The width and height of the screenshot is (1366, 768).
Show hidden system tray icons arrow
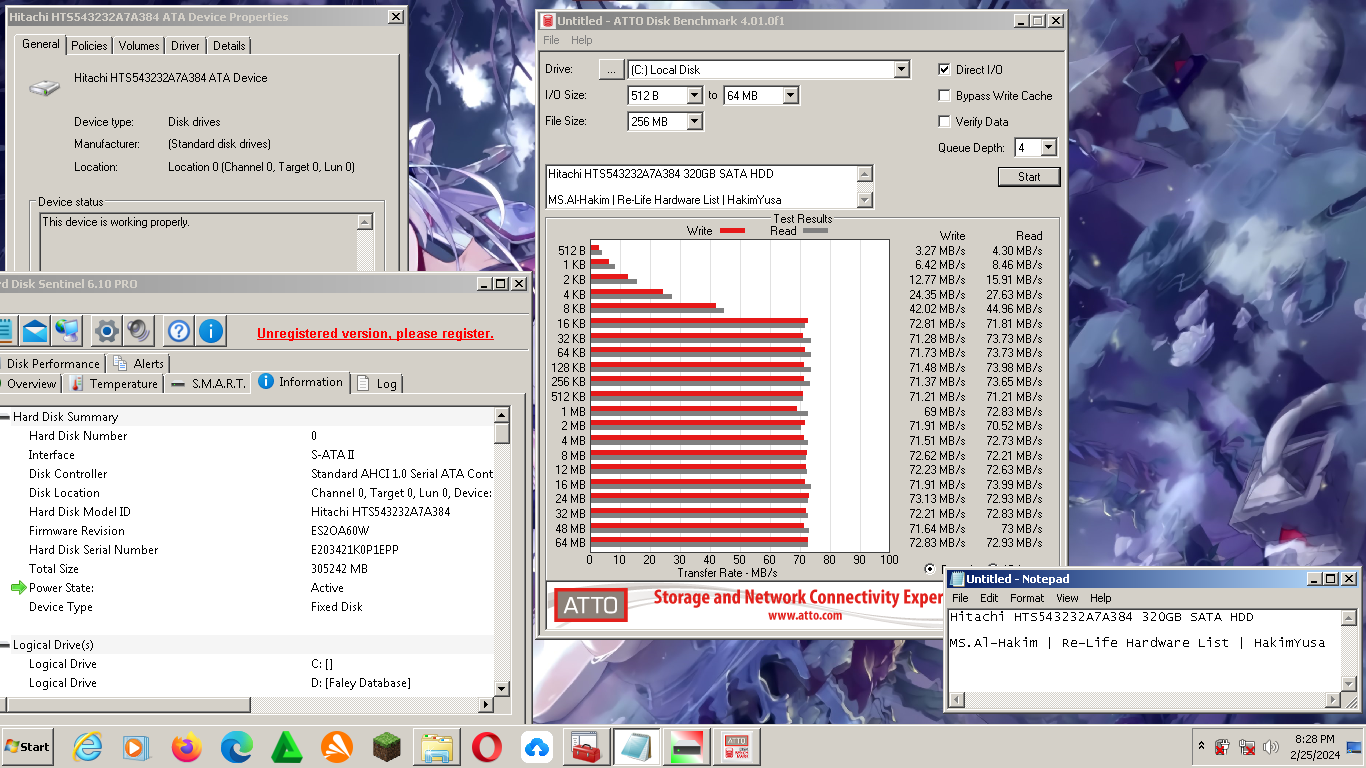[1201, 747]
